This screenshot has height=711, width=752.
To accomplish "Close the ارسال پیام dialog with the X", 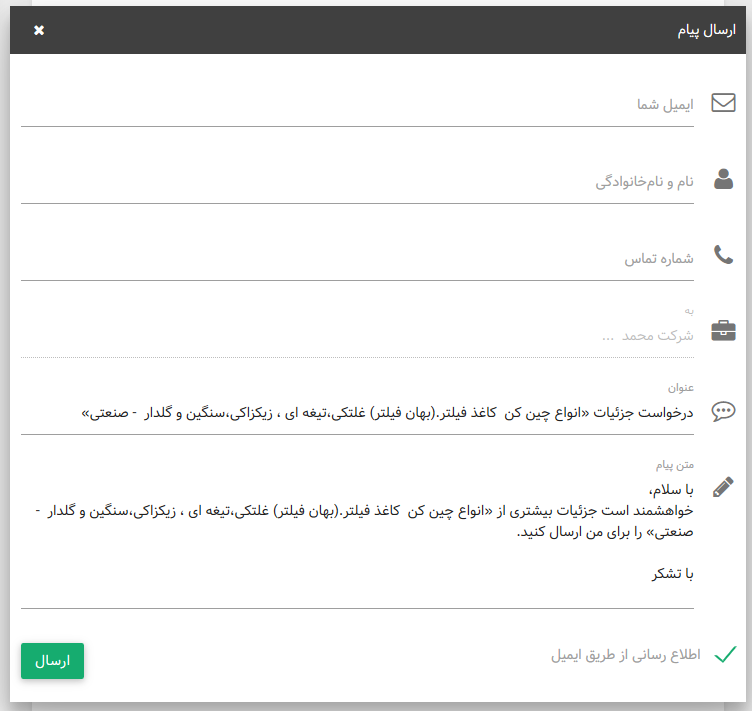I will (x=39, y=30).
